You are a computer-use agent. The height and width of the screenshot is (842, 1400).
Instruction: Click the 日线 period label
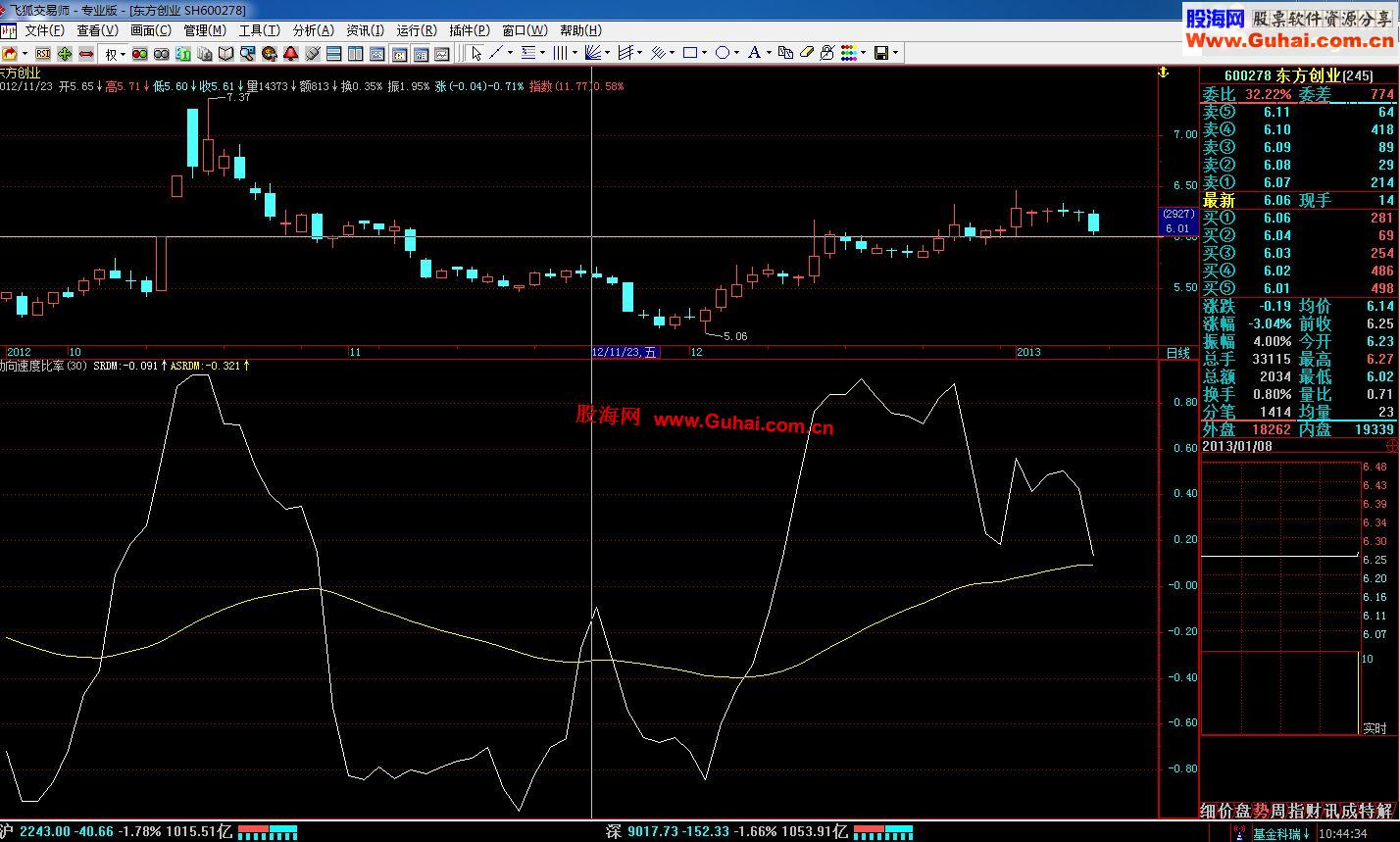click(x=1177, y=352)
